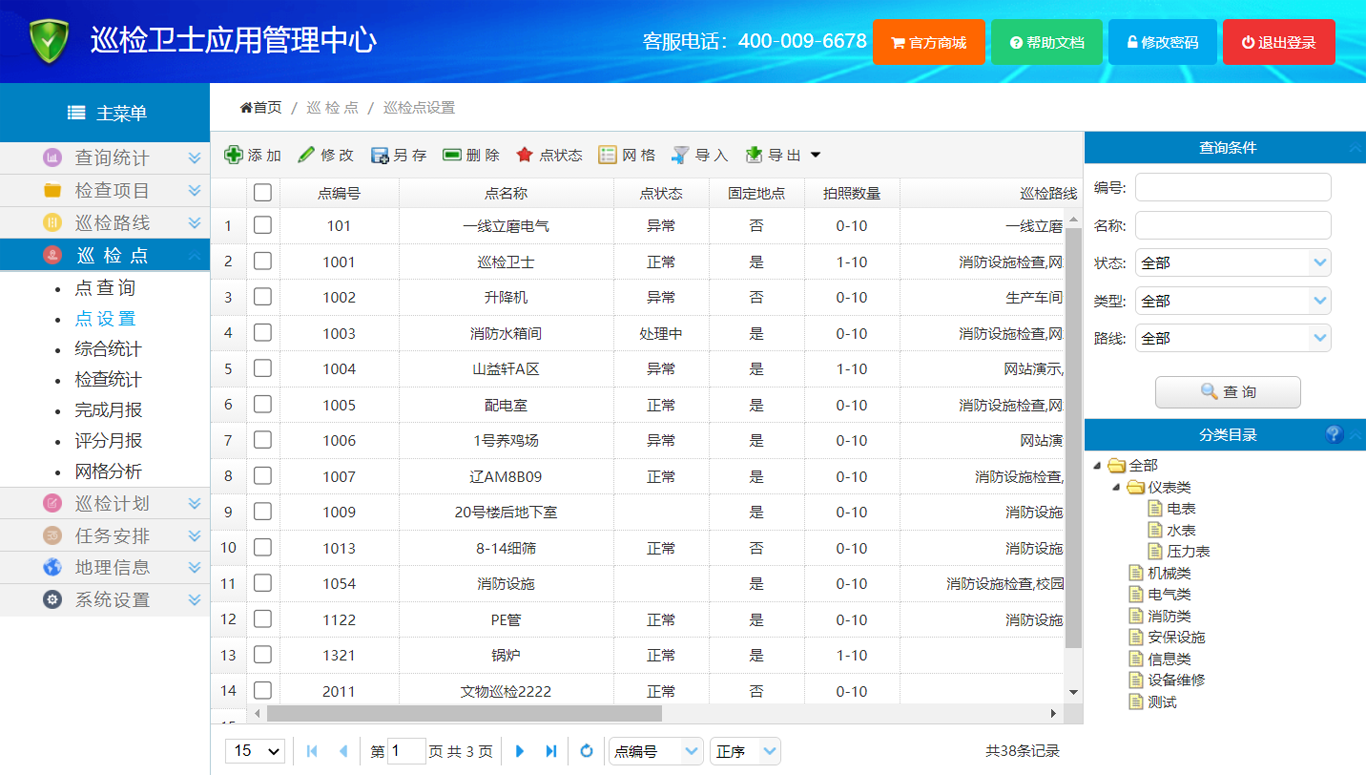Click the pencil Edit (修改) icon
Screen dimensions: 1366x775
[x=307, y=155]
